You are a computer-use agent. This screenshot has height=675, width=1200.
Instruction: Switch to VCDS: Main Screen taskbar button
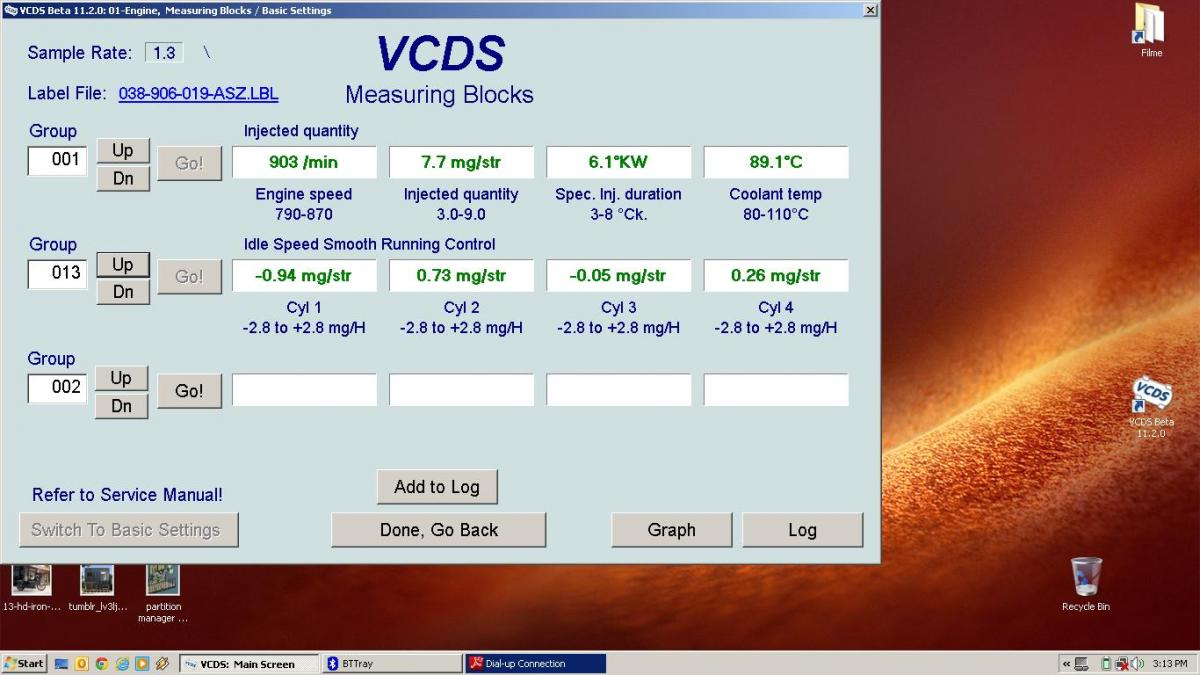(248, 663)
